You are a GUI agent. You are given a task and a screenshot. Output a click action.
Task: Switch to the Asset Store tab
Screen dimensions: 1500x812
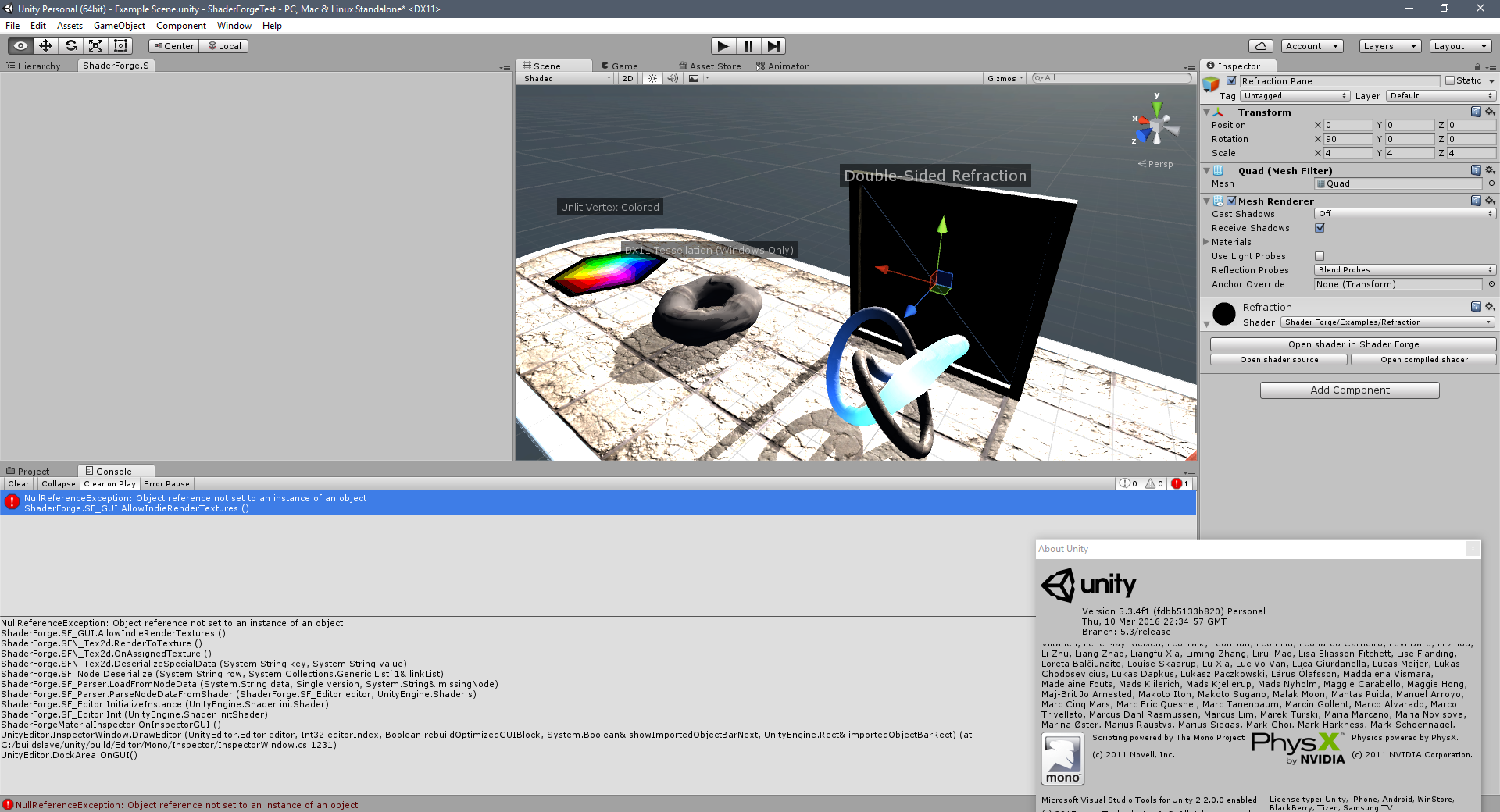pos(710,66)
